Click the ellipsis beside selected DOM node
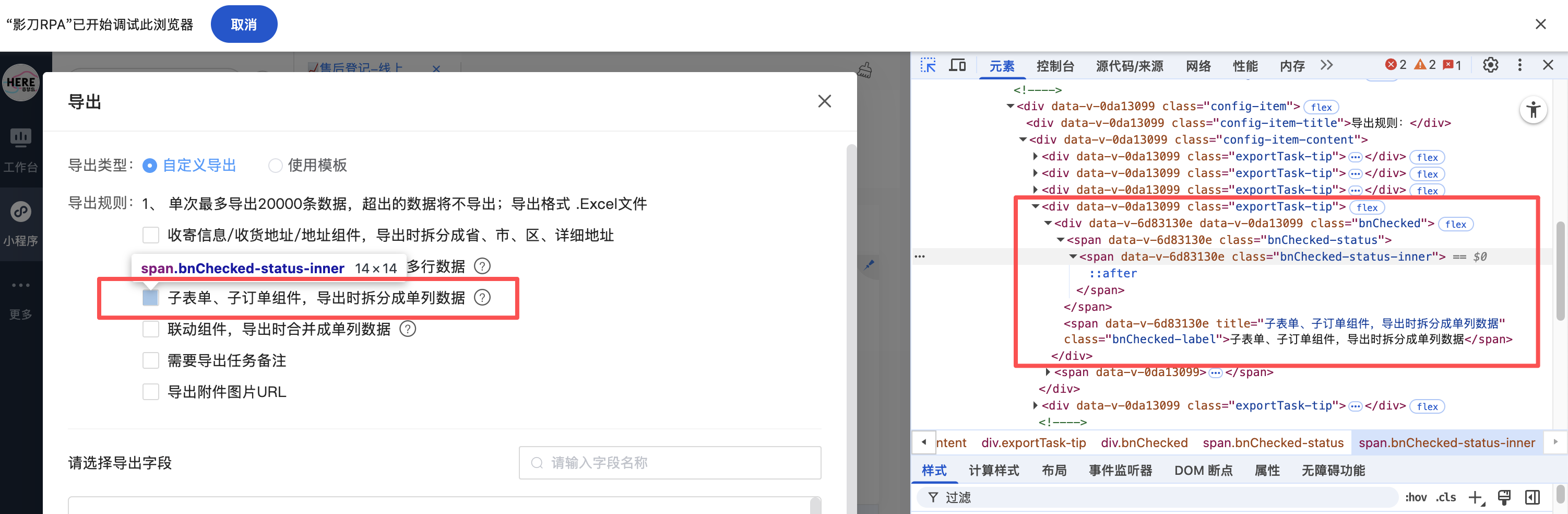 (x=919, y=257)
